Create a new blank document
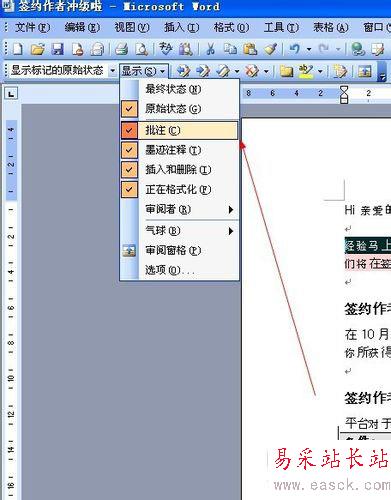 pos(18,49)
